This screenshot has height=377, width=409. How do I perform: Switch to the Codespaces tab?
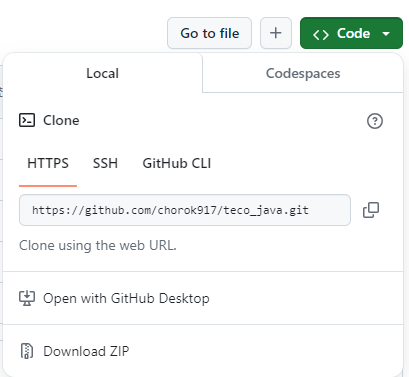pos(303,73)
